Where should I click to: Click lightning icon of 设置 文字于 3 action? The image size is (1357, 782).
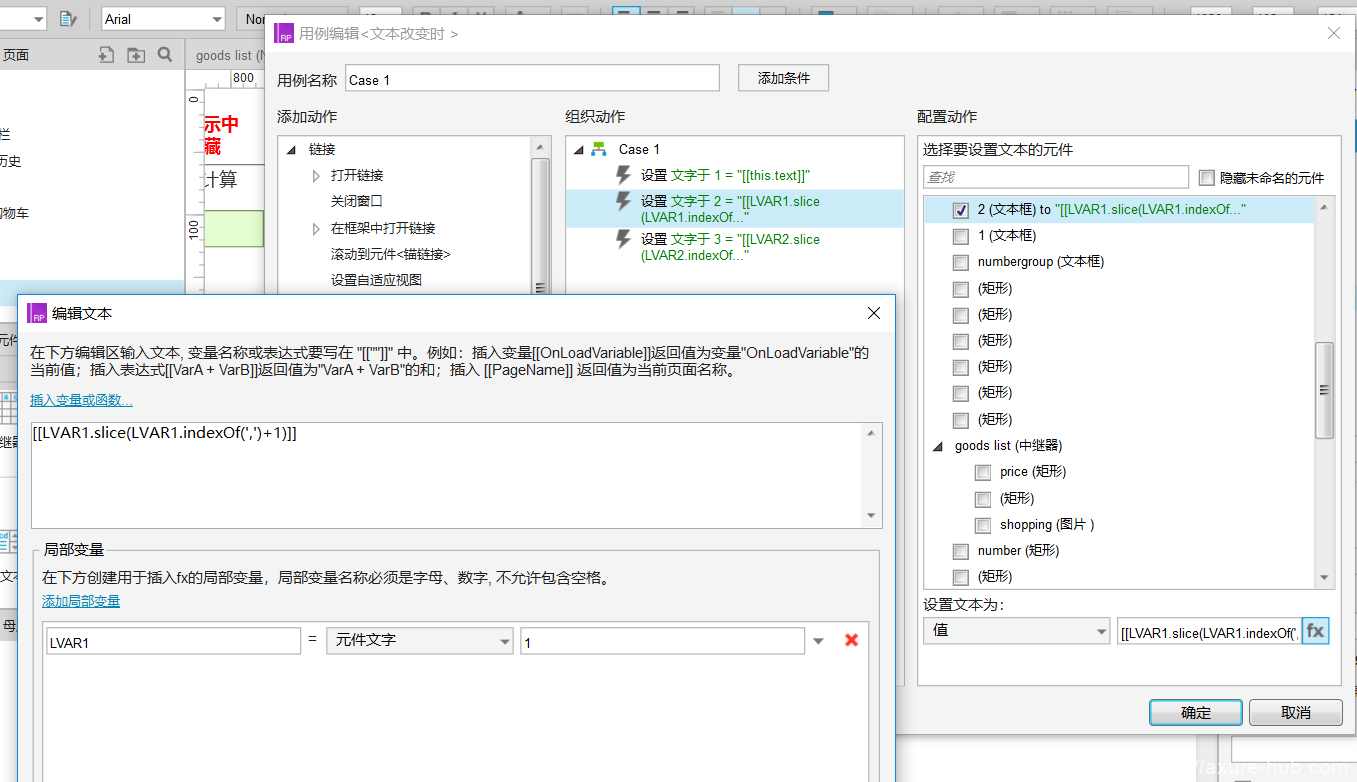point(624,240)
